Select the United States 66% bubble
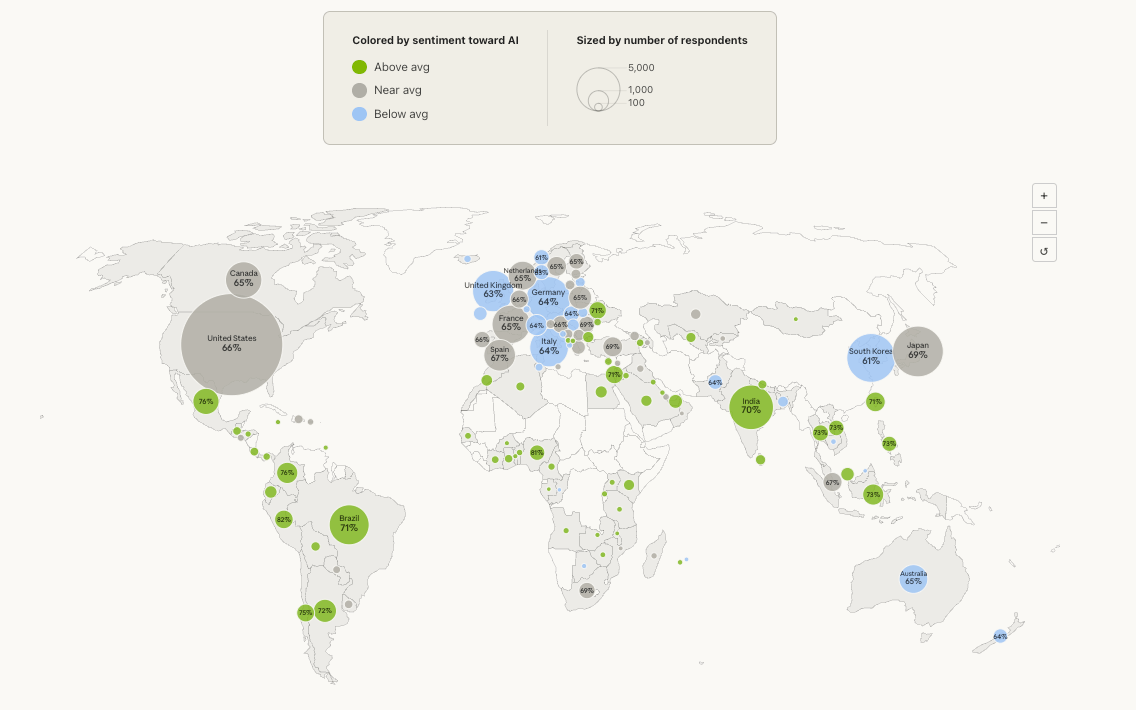Image resolution: width=1136 pixels, height=710 pixels. tap(231, 344)
